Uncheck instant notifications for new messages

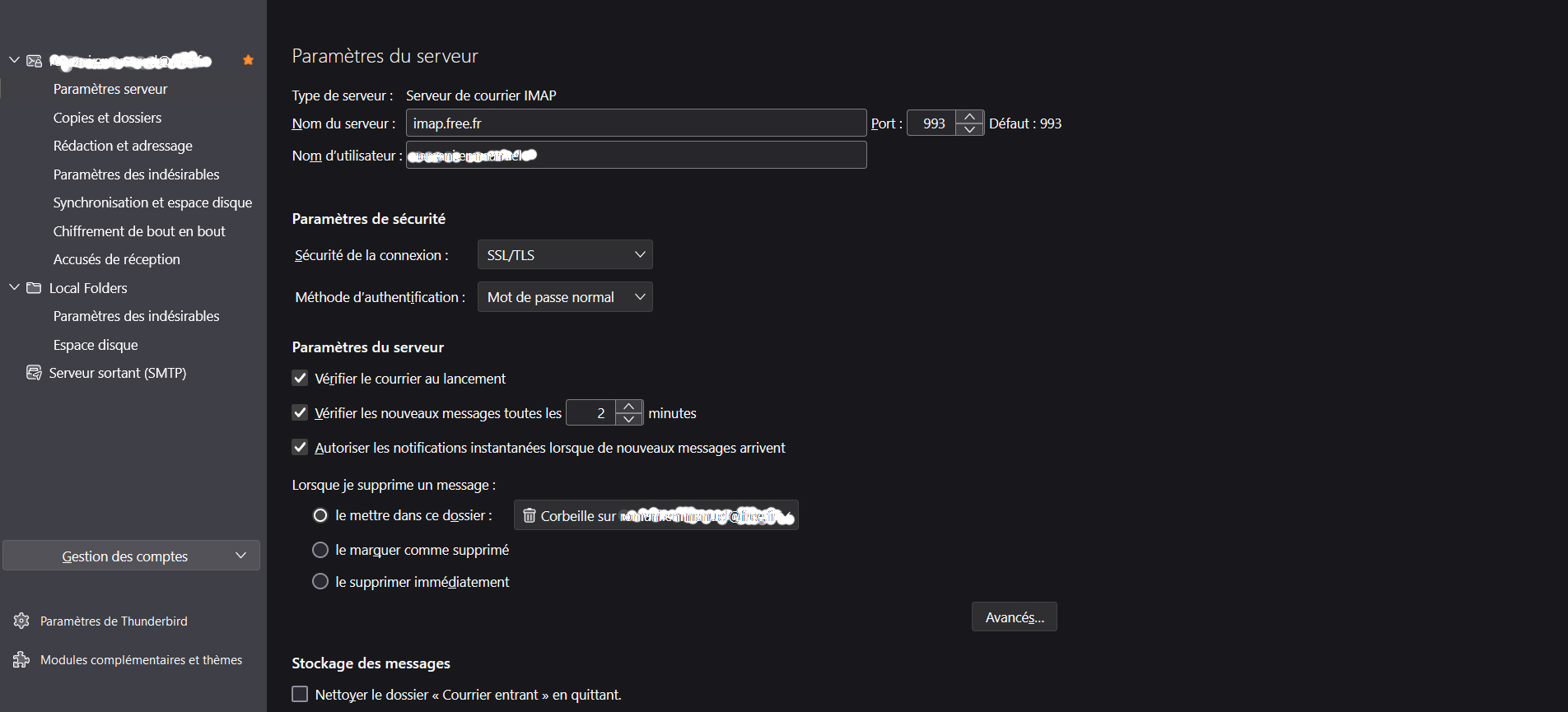[x=301, y=448]
